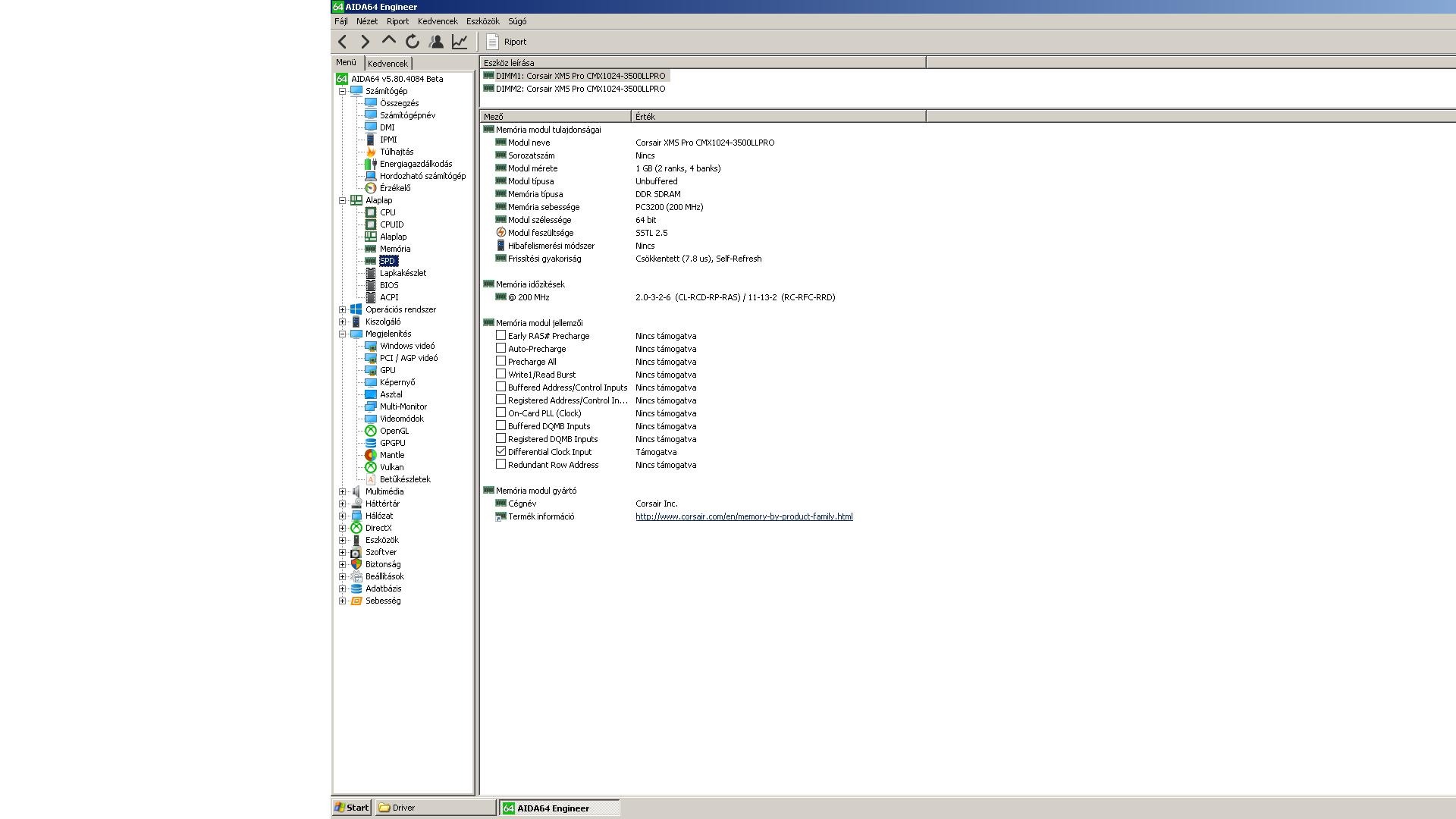
Task: Click the user profile toolbar icon
Action: (436, 42)
